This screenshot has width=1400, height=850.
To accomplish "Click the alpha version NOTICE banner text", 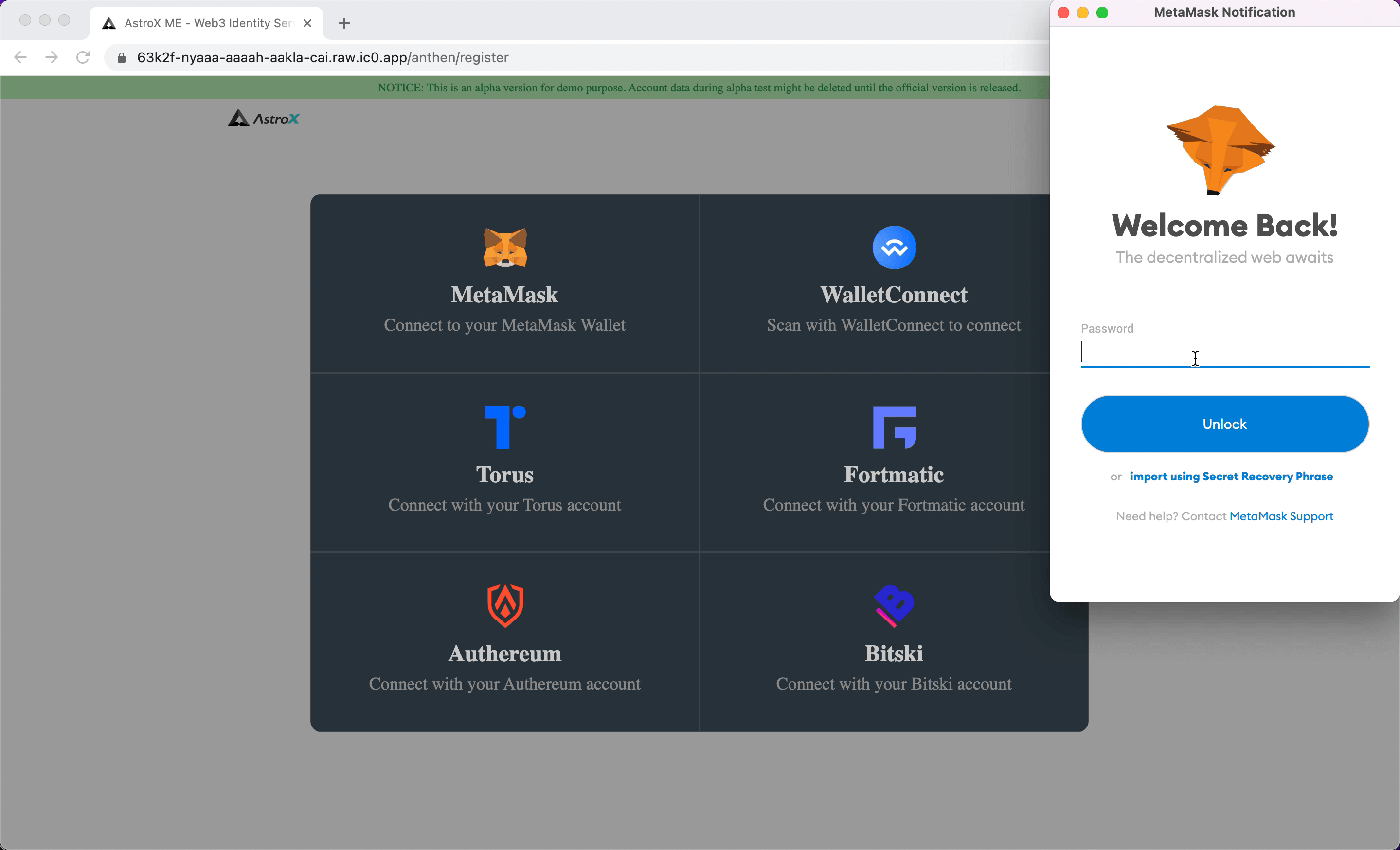I will click(699, 88).
